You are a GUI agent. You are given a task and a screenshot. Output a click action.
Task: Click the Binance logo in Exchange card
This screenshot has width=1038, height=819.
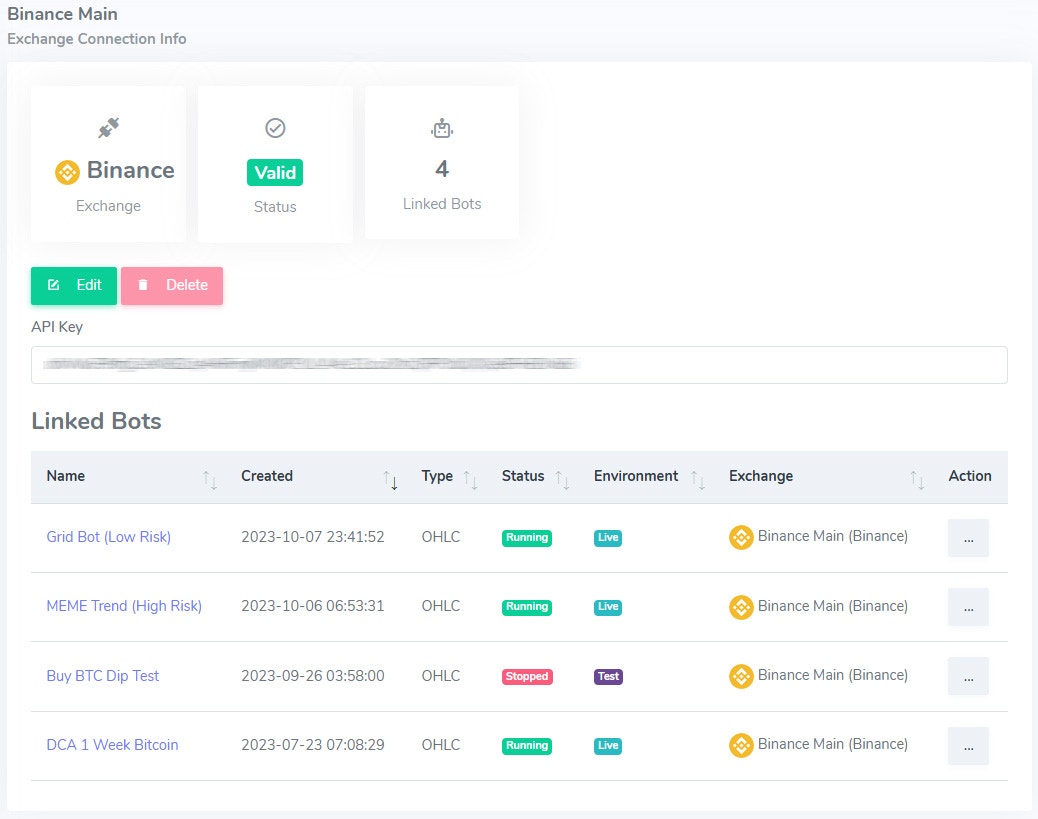pos(67,172)
